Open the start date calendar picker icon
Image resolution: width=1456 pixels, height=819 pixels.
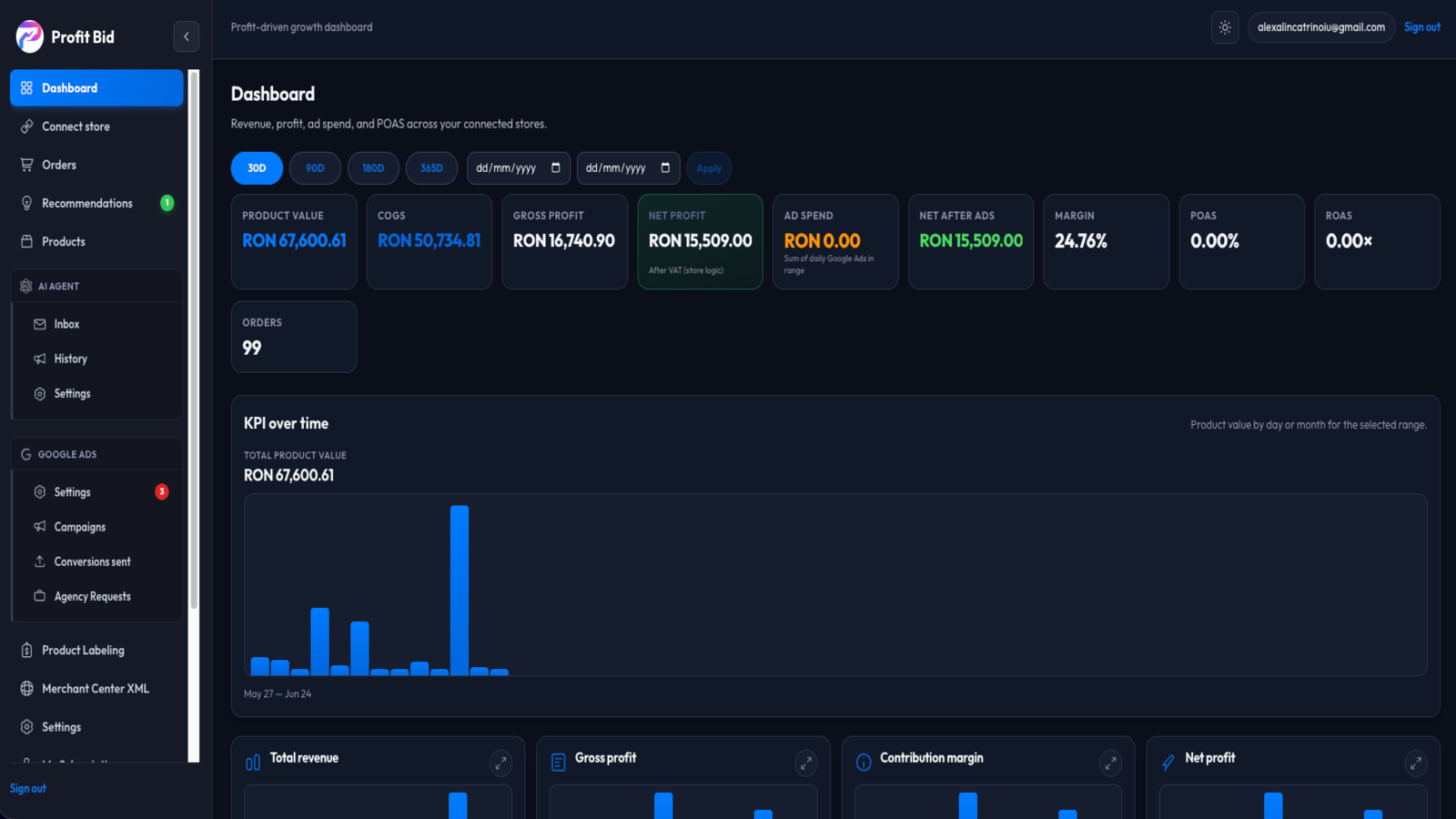point(556,167)
